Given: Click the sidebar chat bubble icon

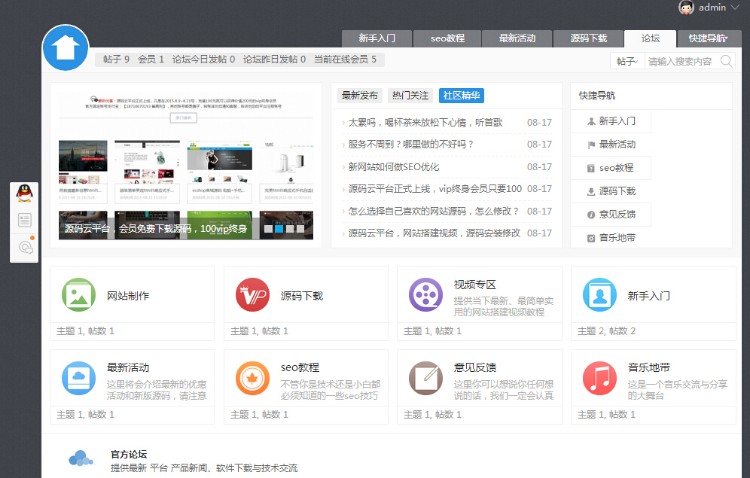Looking at the screenshot, I should [25, 247].
